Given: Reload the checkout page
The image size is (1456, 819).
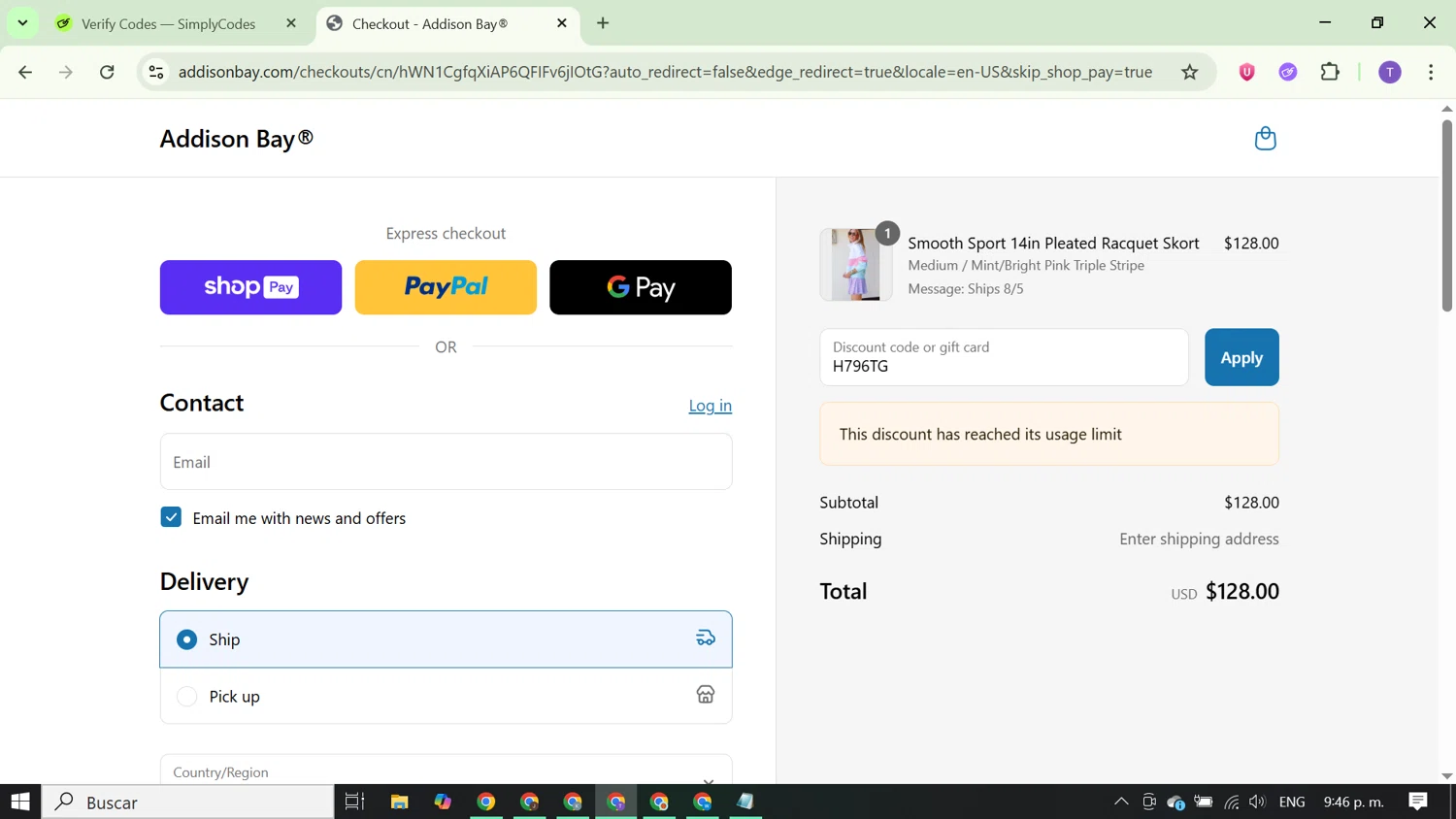Looking at the screenshot, I should [108, 72].
